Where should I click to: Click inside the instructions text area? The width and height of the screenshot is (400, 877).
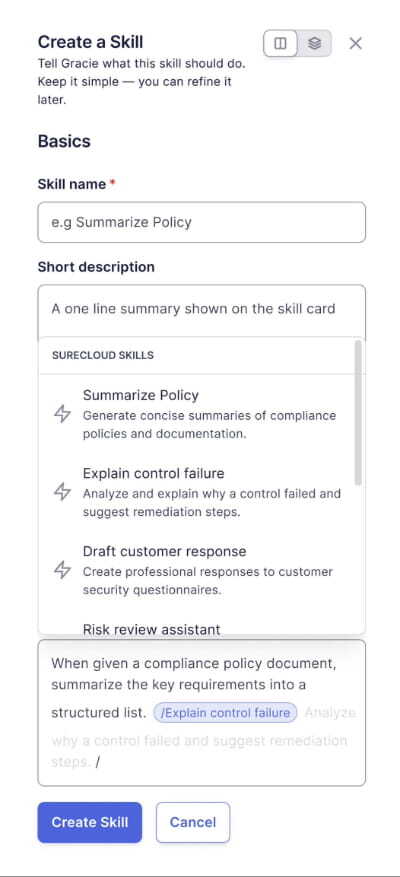pos(201,713)
